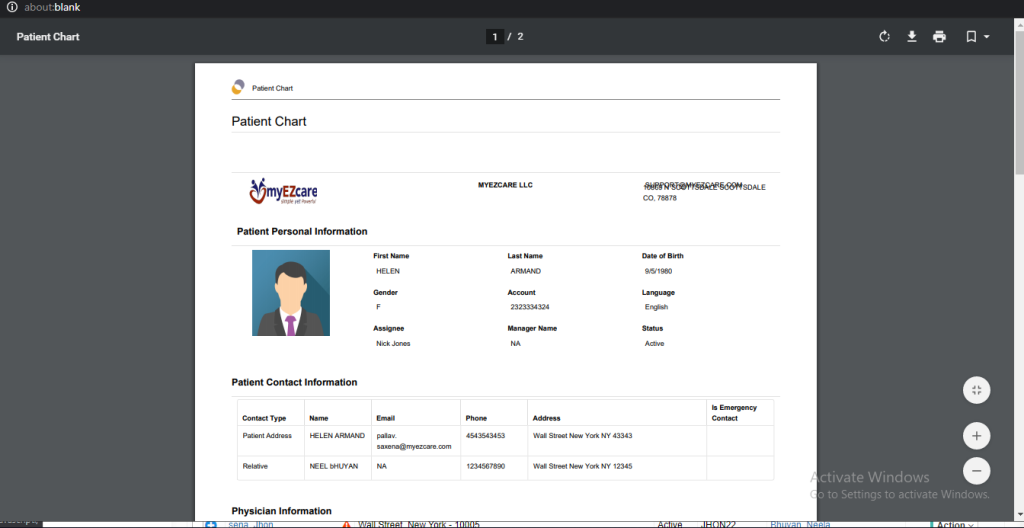Click the Physician Information heading
The height and width of the screenshot is (528, 1024).
[x=281, y=511]
